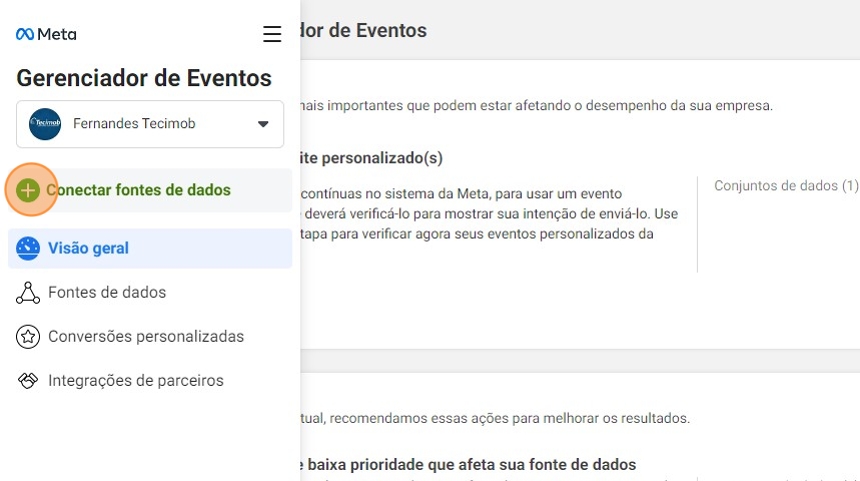Viewport: 860px width, 481px height.
Task: Click the Conversões personalizadas star icon
Action: coord(28,337)
